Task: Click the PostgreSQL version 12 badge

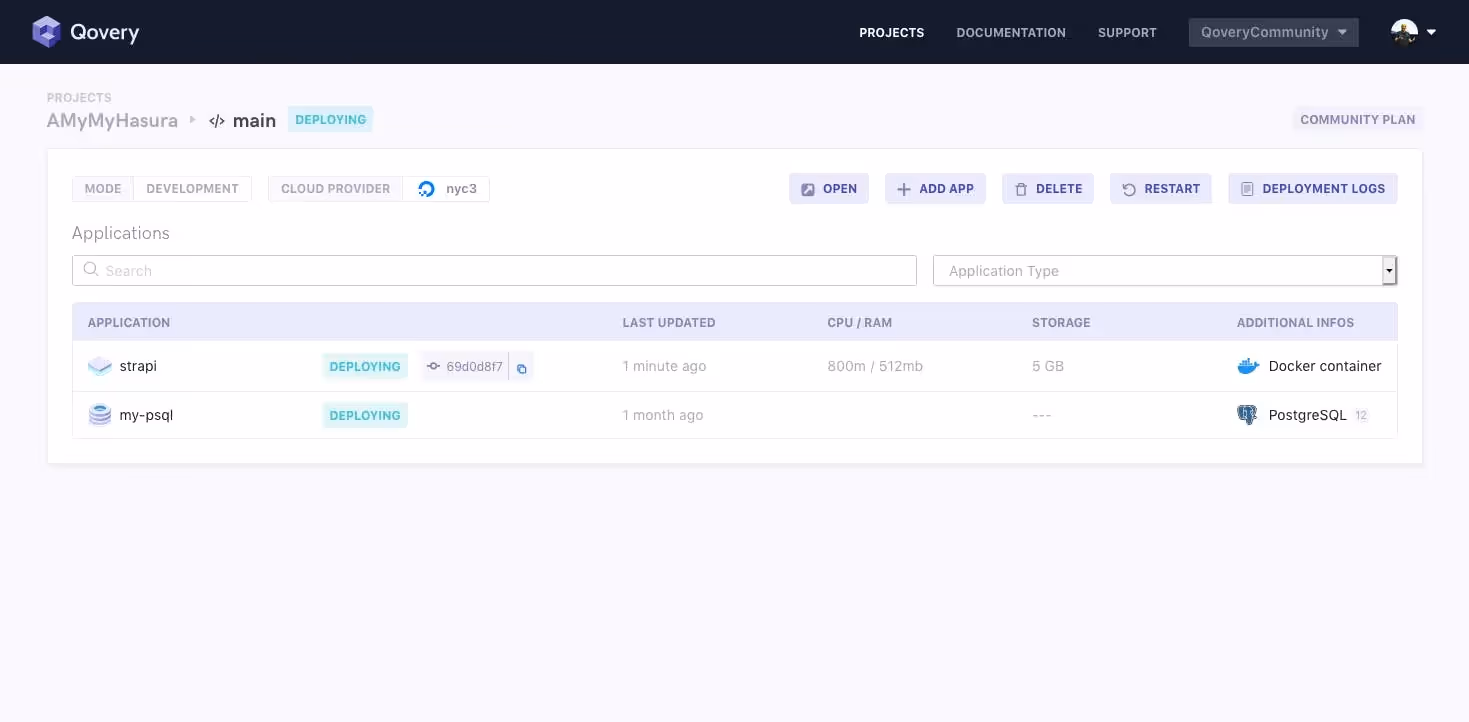Action: coord(1361,415)
